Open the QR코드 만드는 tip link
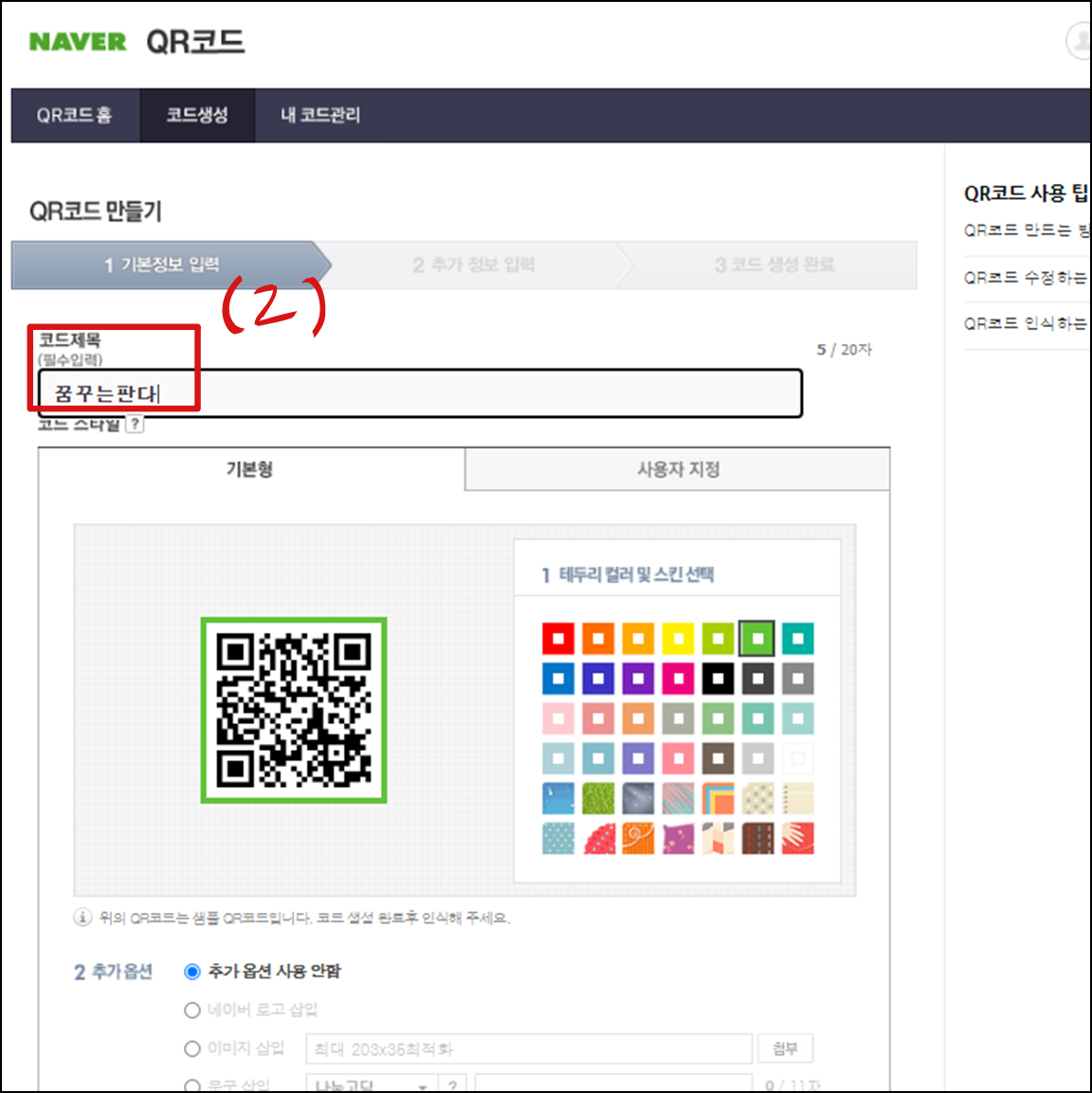 pos(1027,230)
